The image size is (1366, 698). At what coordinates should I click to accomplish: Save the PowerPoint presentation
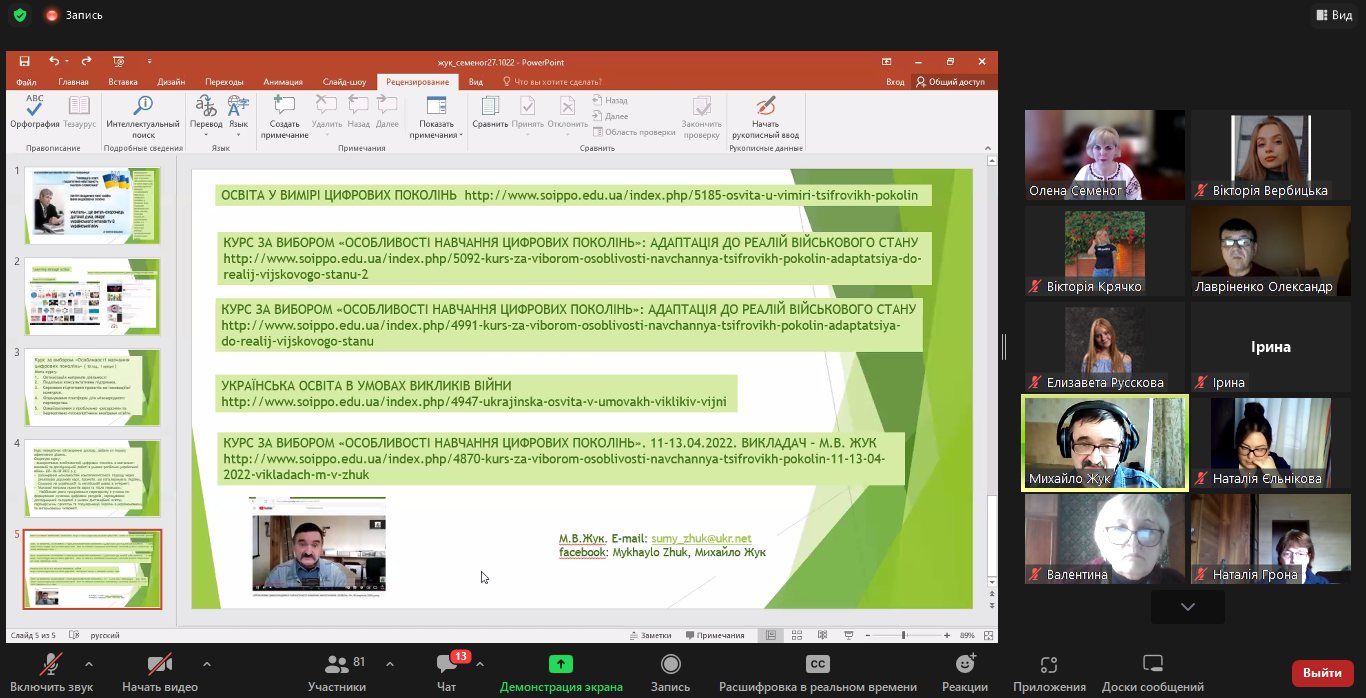coord(25,62)
